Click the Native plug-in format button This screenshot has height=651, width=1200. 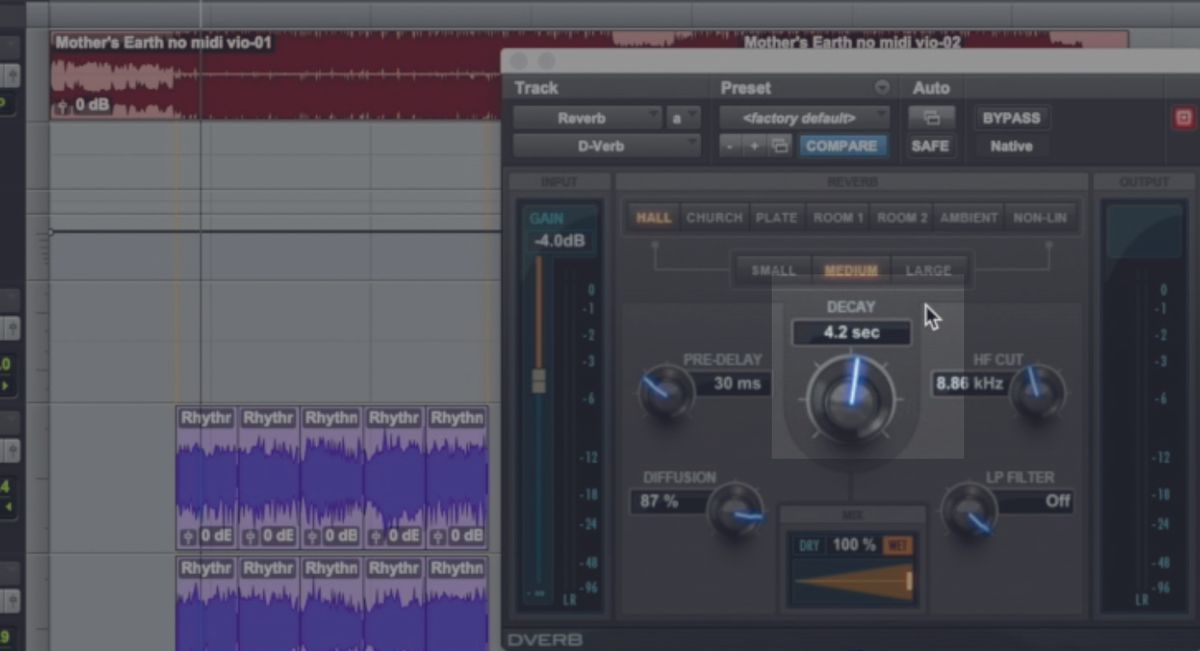1009,146
